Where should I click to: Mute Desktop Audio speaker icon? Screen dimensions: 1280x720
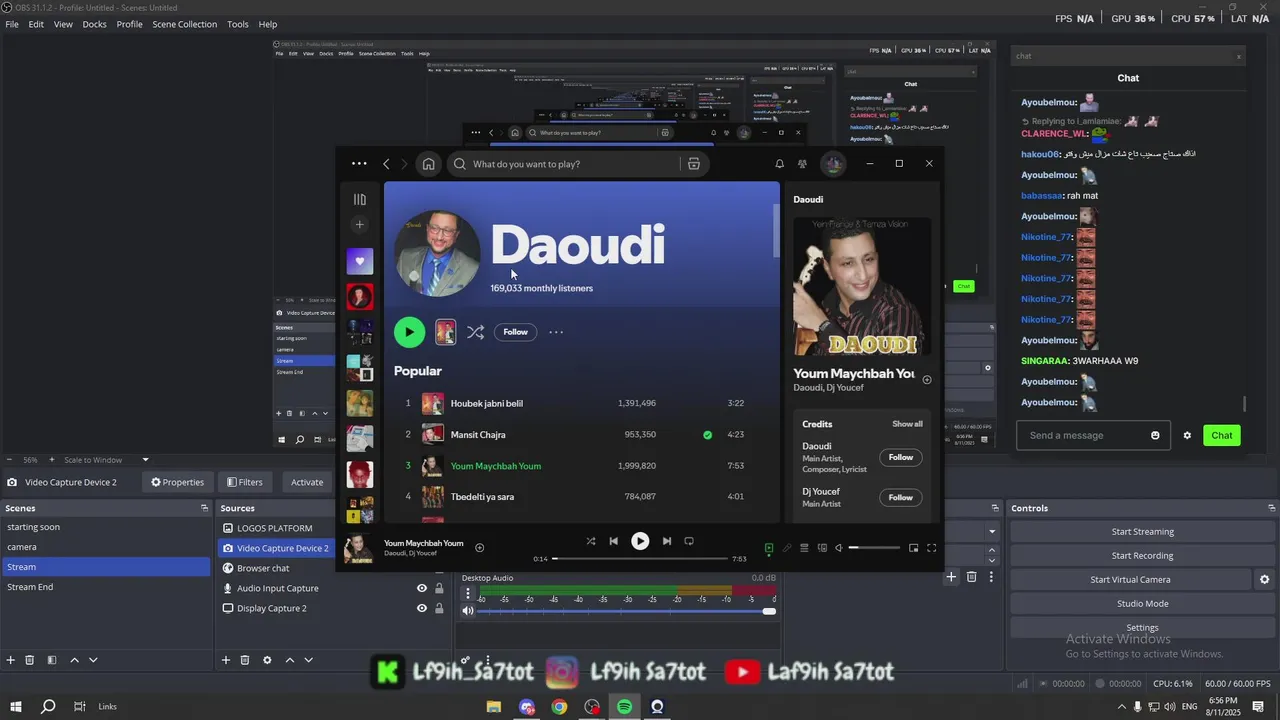point(468,611)
